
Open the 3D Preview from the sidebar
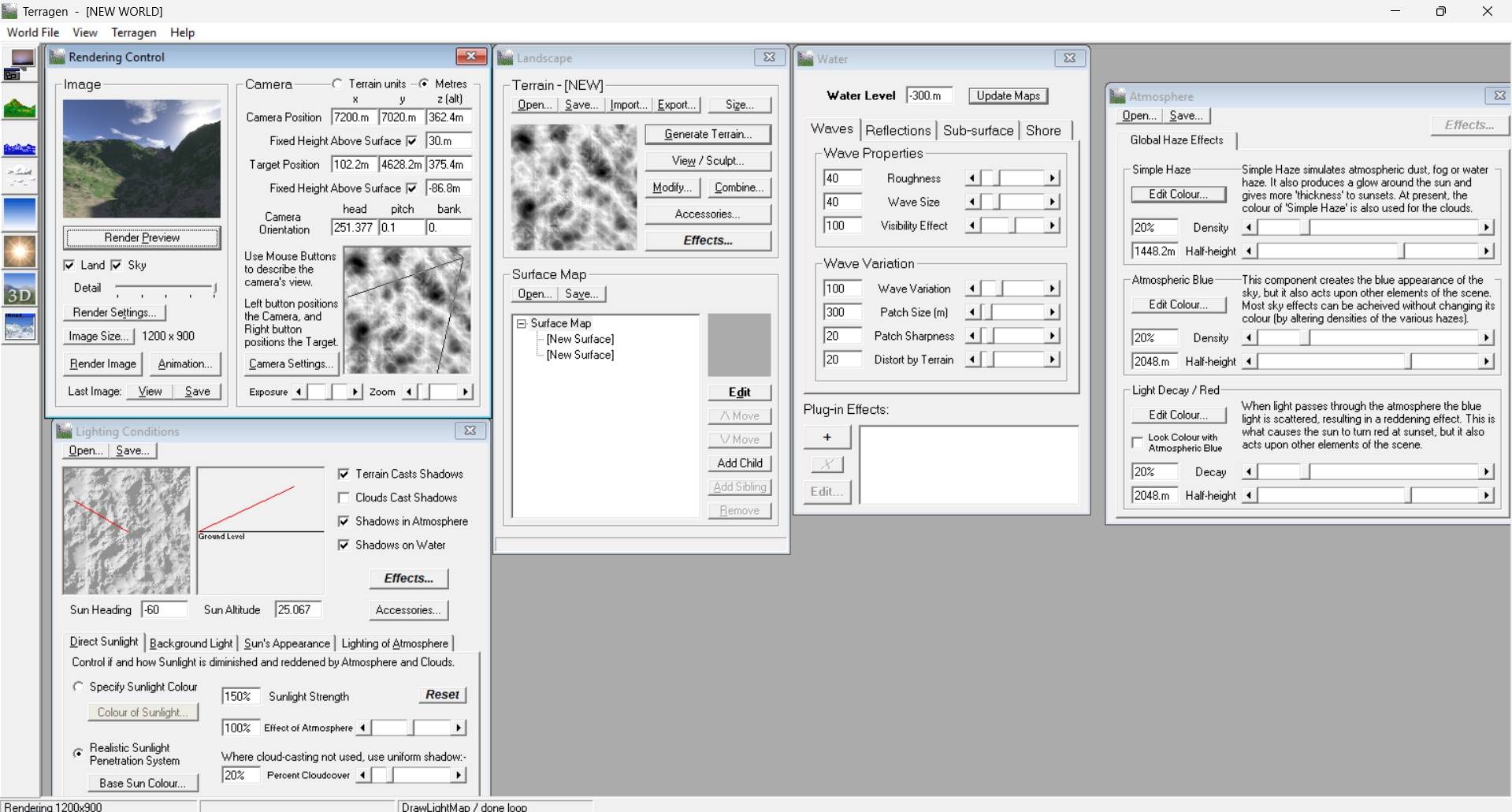[20, 289]
